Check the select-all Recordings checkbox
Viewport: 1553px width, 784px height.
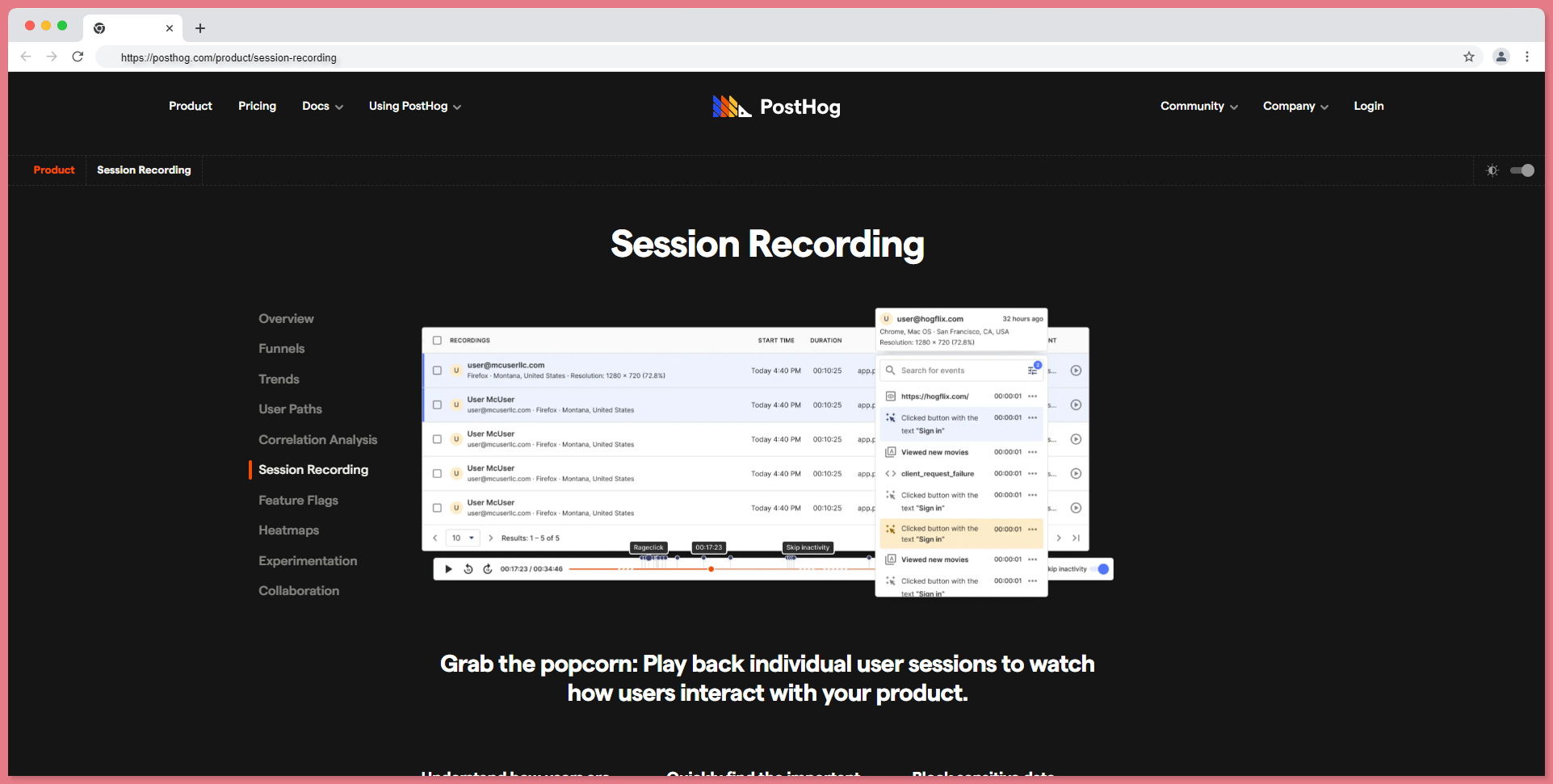coord(437,341)
